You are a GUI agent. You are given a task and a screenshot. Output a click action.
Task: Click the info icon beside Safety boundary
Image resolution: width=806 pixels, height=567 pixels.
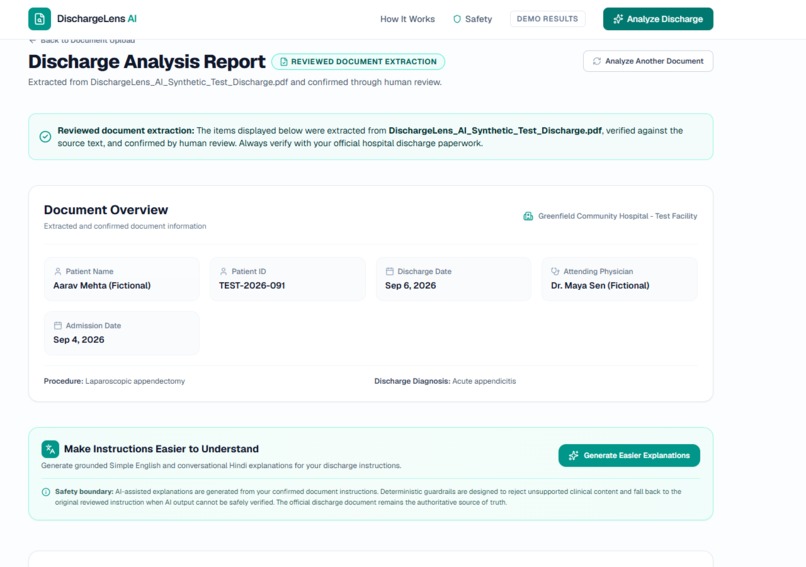click(46, 492)
